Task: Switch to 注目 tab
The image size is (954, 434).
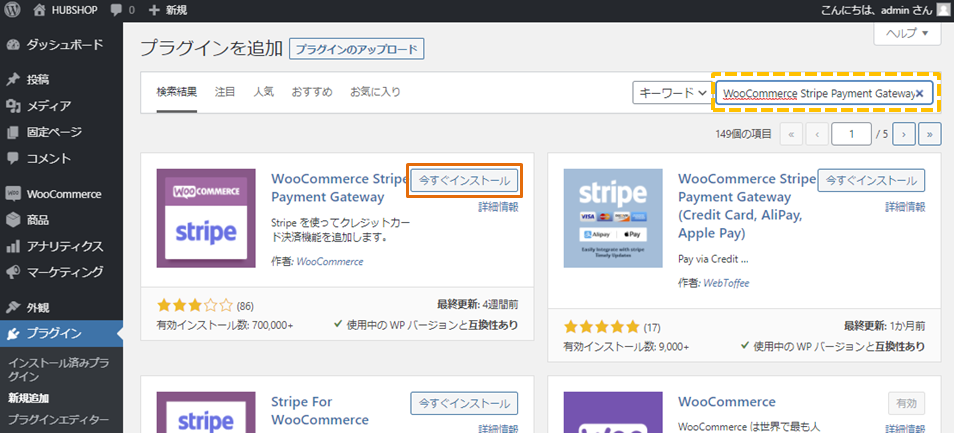Action: 225,93
